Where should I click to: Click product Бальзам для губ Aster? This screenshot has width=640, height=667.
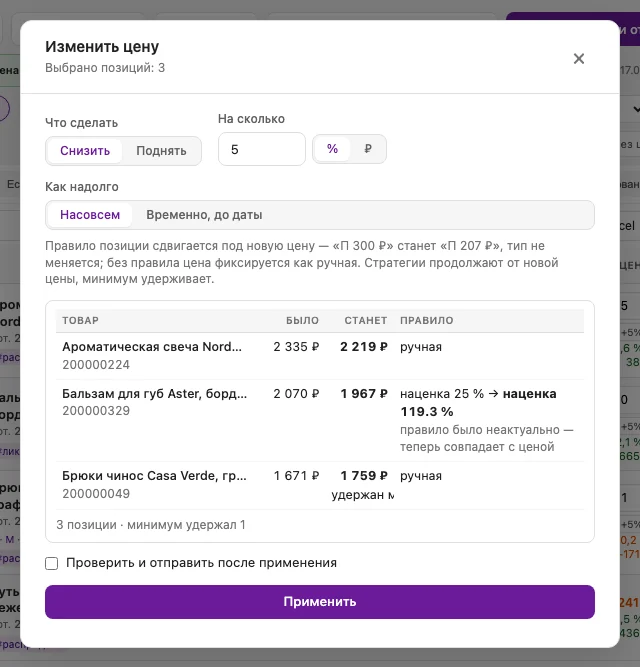(x=154, y=393)
